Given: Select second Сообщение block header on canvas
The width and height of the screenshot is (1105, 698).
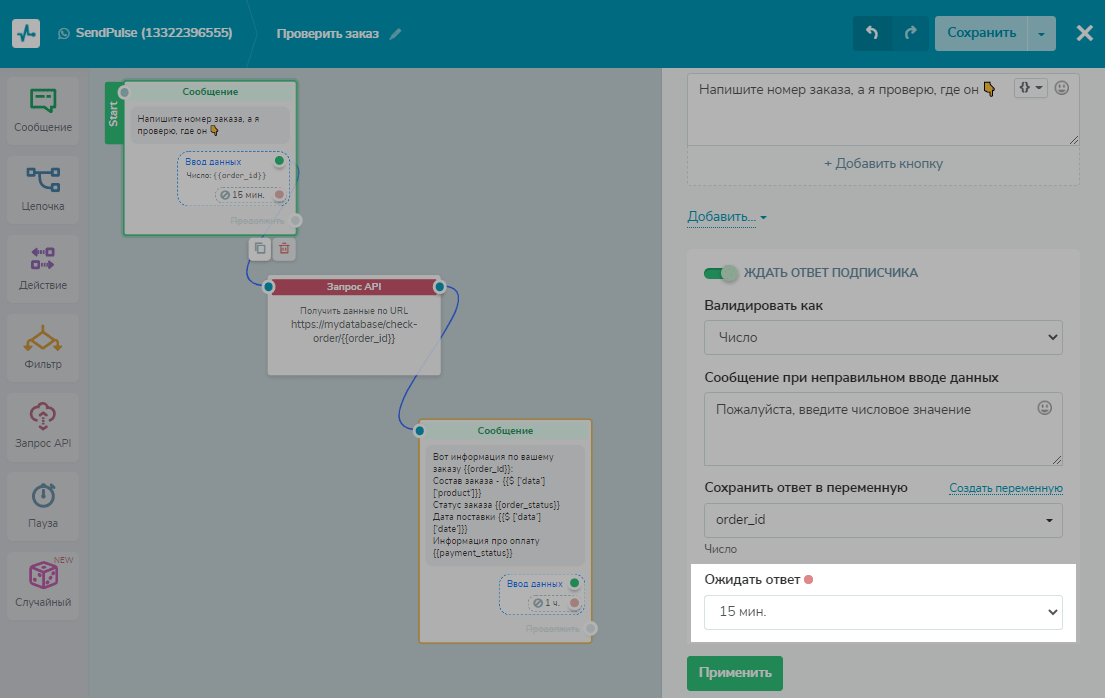Looking at the screenshot, I should point(505,431).
